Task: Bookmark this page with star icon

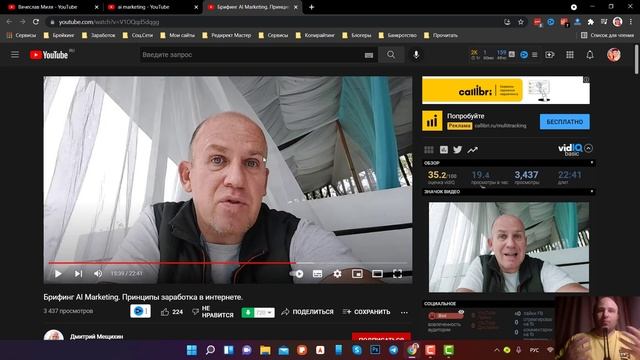Action: [x=521, y=22]
